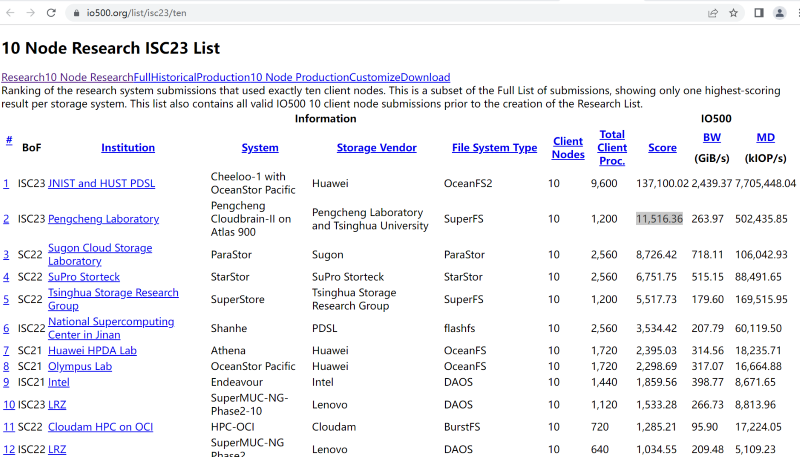Click the browser forward arrow
800x457 pixels.
point(31,13)
